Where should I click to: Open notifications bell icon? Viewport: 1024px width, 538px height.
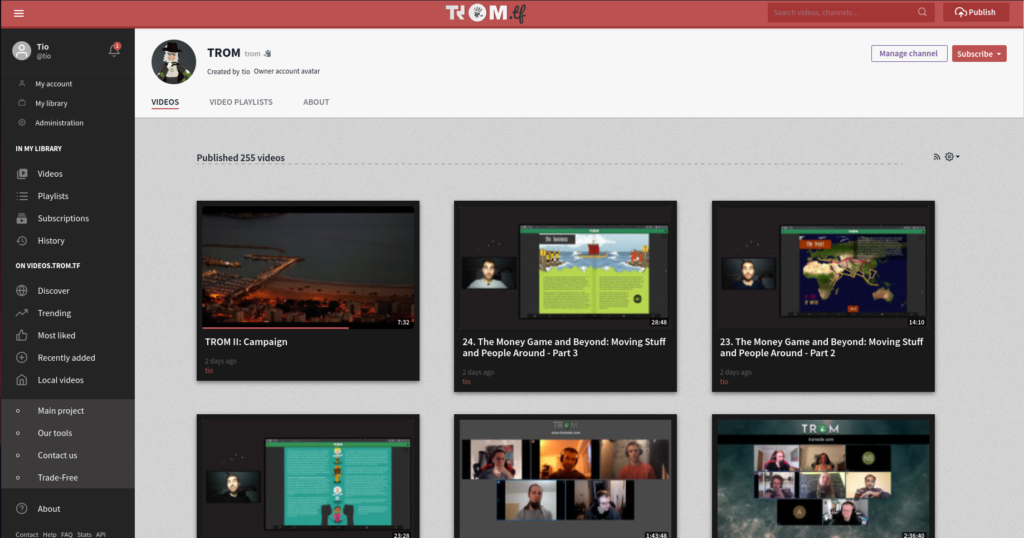[x=114, y=50]
